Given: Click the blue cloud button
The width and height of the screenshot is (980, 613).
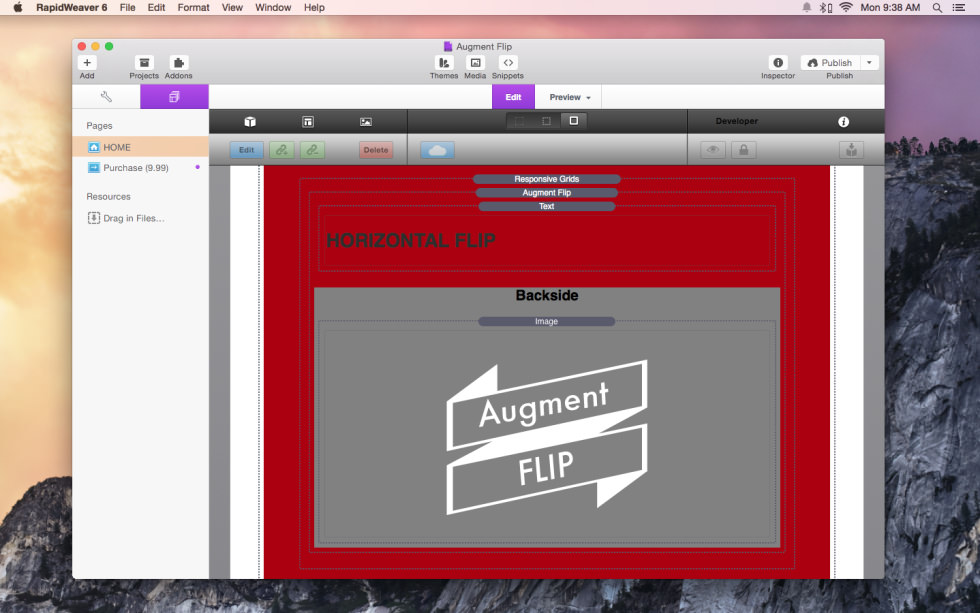Looking at the screenshot, I should point(438,150).
